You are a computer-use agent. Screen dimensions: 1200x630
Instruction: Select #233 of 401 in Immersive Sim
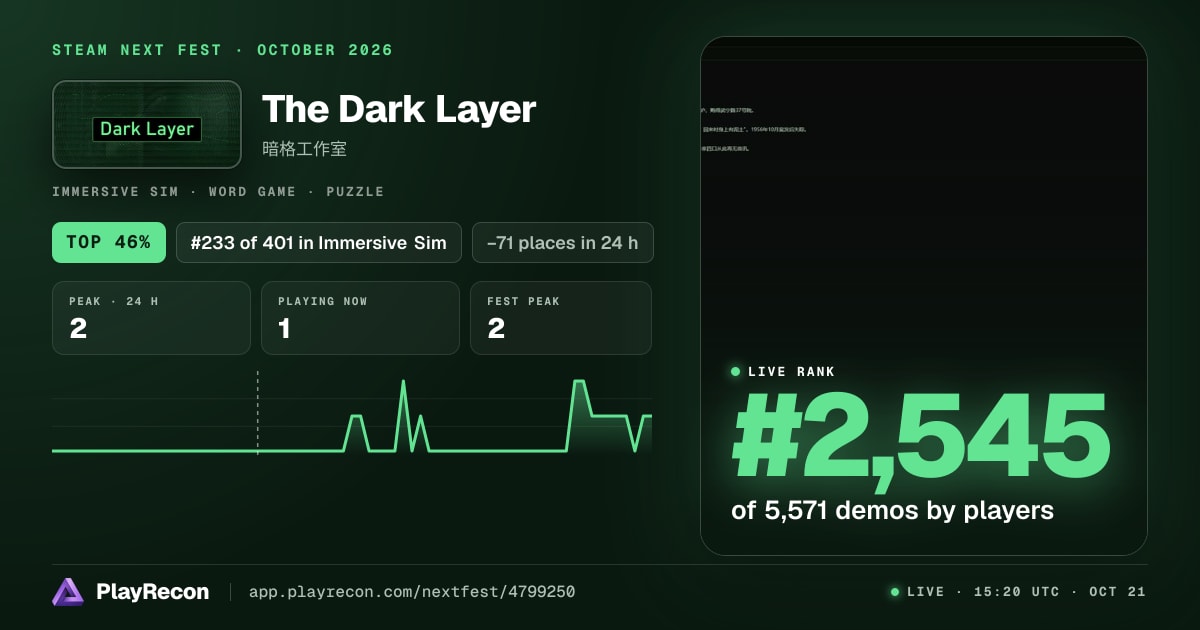pos(319,242)
